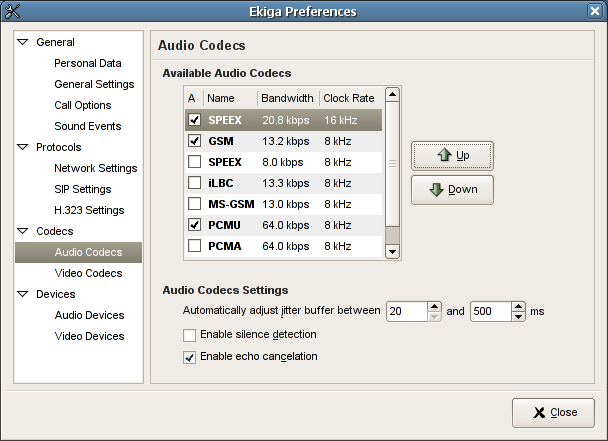
Task: Enable silence detection checkbox
Action: (x=190, y=335)
